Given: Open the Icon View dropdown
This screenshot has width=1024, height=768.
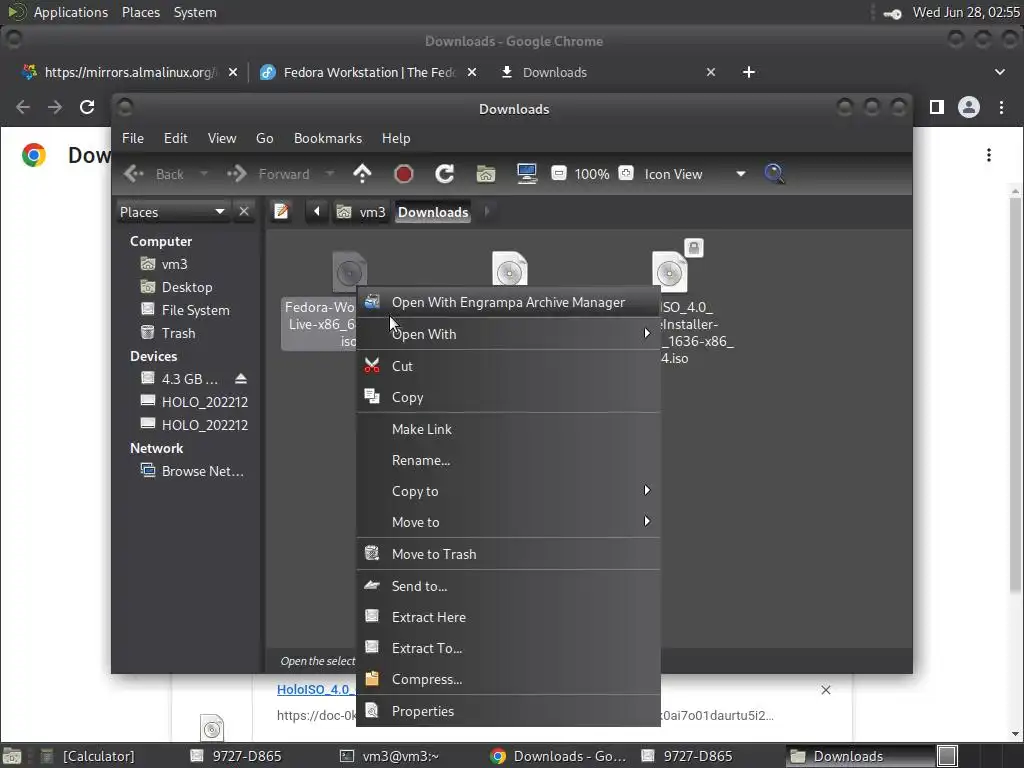Looking at the screenshot, I should (695, 174).
